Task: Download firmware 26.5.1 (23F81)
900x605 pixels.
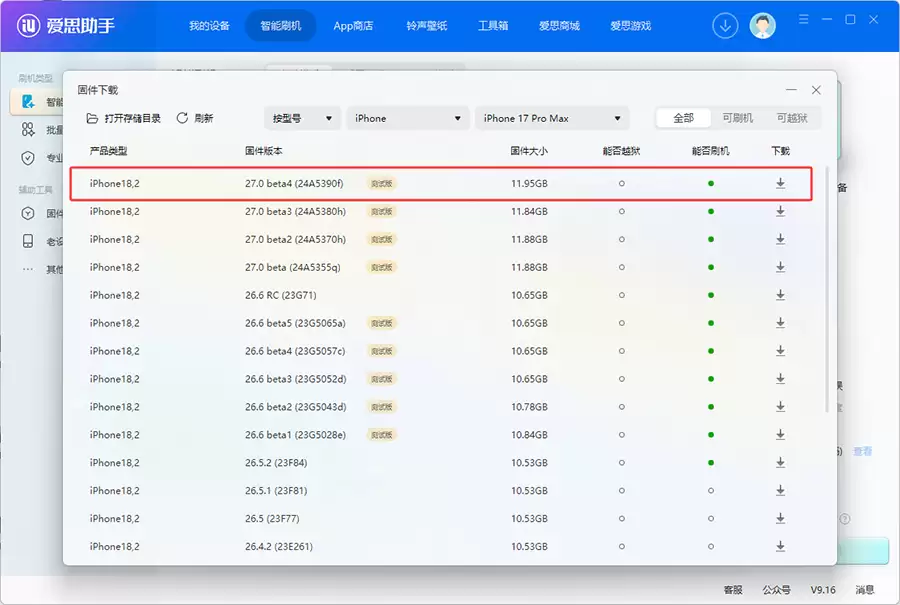Action: click(780, 491)
